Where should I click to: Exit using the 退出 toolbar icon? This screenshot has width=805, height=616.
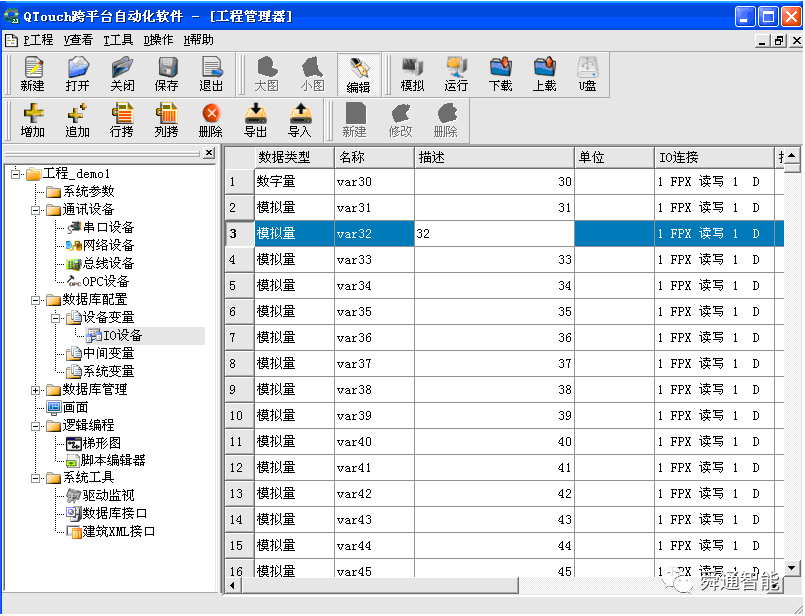point(211,74)
